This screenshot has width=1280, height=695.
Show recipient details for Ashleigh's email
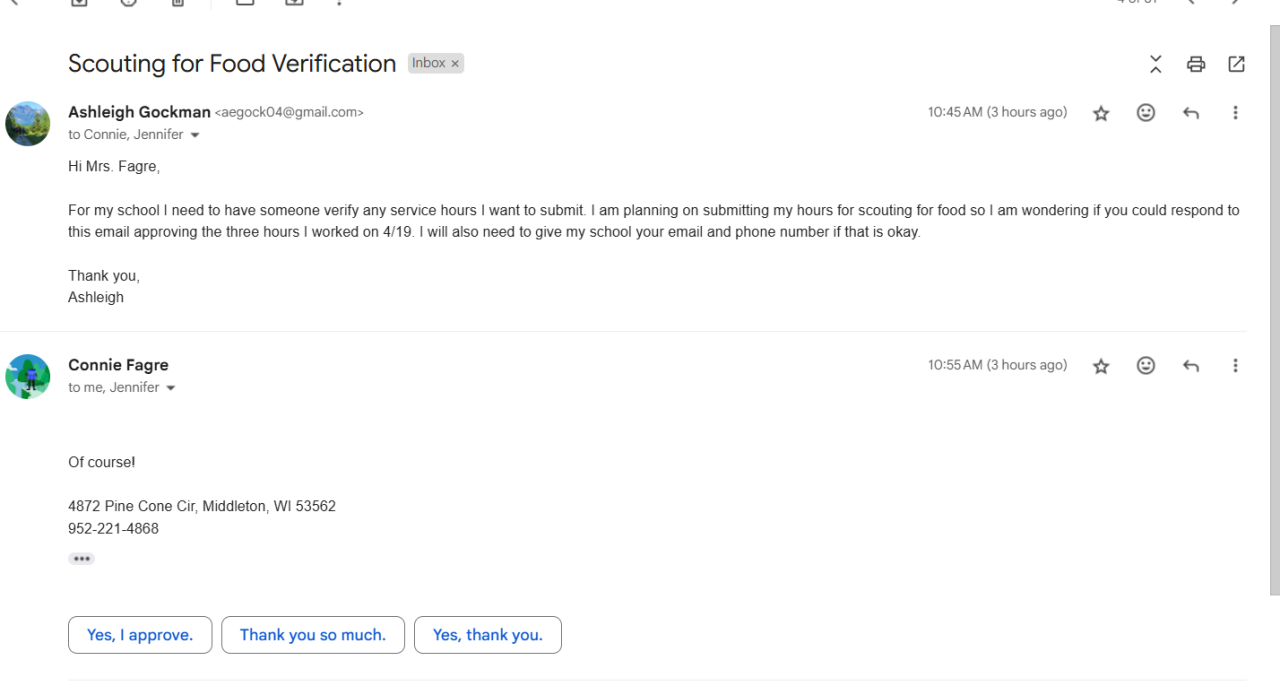194,135
